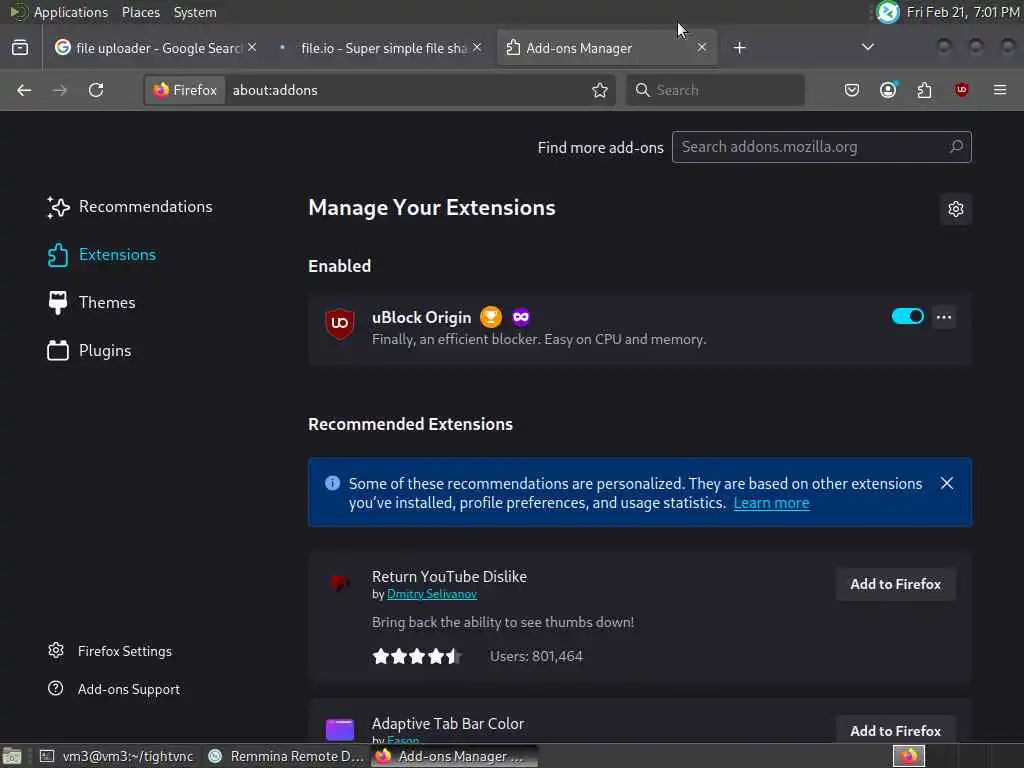Close the file uploader Google Search tab

coord(252,48)
